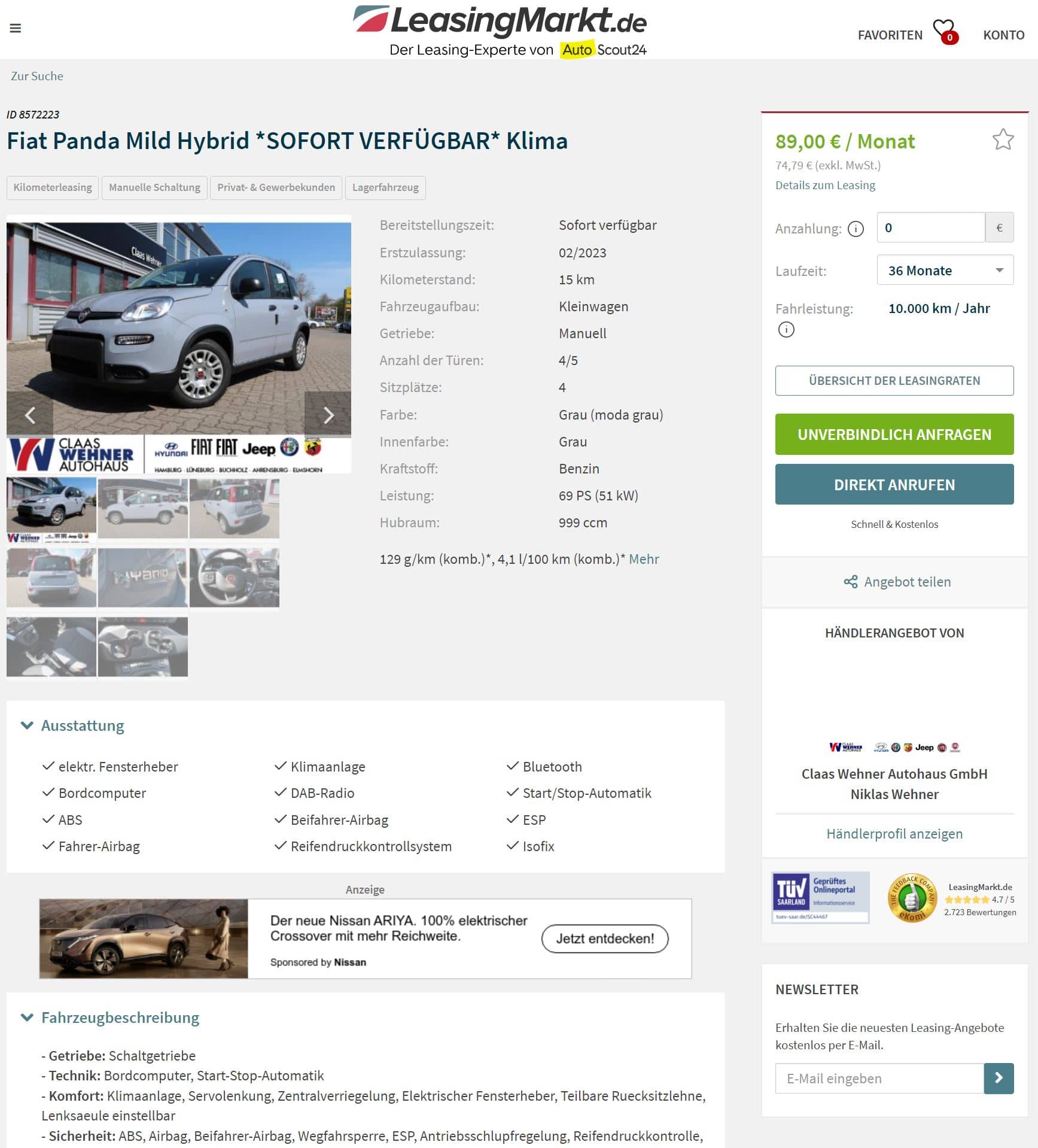This screenshot has height=1148, width=1038.
Task: Open the Laufzeit 36 Monate dropdown
Action: pos(945,270)
